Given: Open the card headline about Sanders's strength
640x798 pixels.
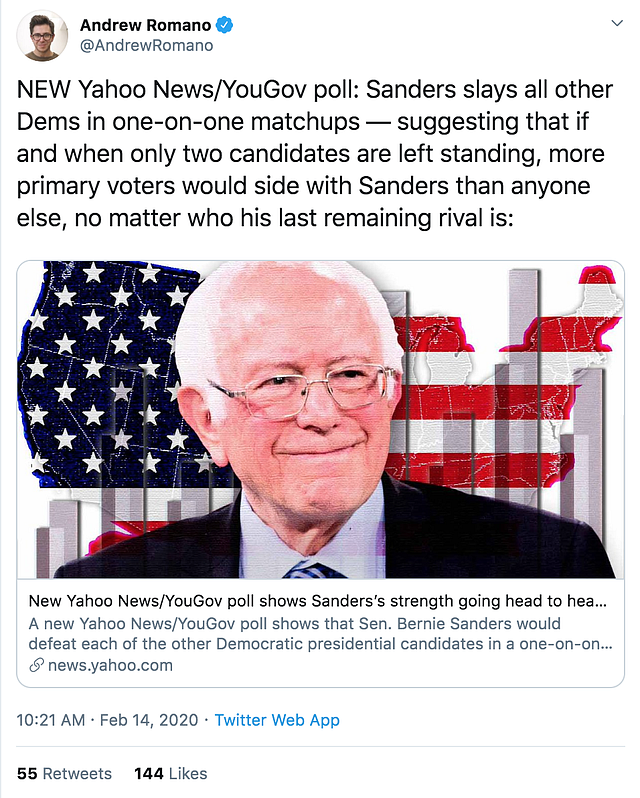Looking at the screenshot, I should pyautogui.click(x=317, y=602).
